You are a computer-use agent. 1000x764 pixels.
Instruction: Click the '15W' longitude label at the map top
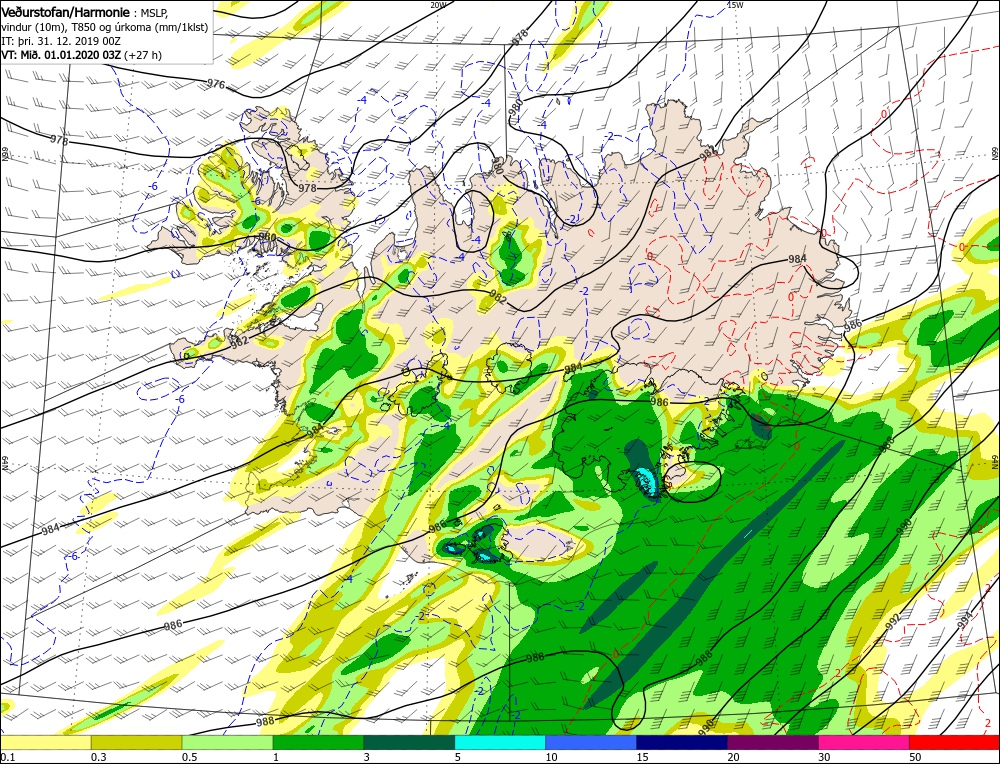[x=735, y=4]
